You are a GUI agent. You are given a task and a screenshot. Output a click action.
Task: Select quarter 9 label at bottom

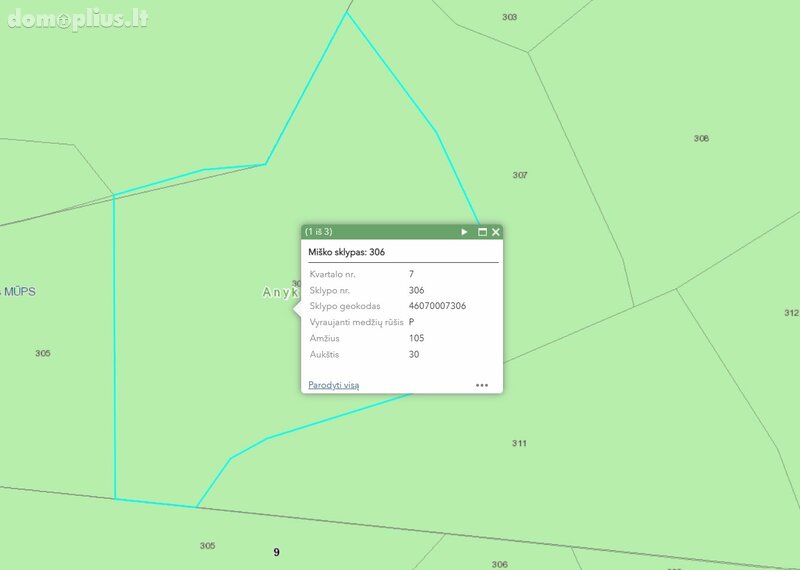pyautogui.click(x=277, y=552)
